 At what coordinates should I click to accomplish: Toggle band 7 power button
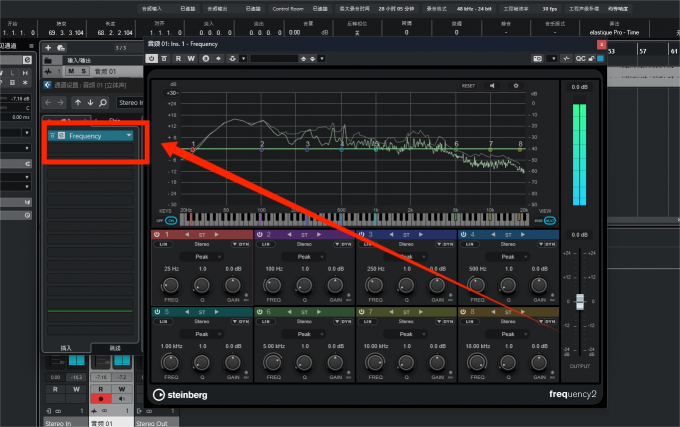coord(361,312)
